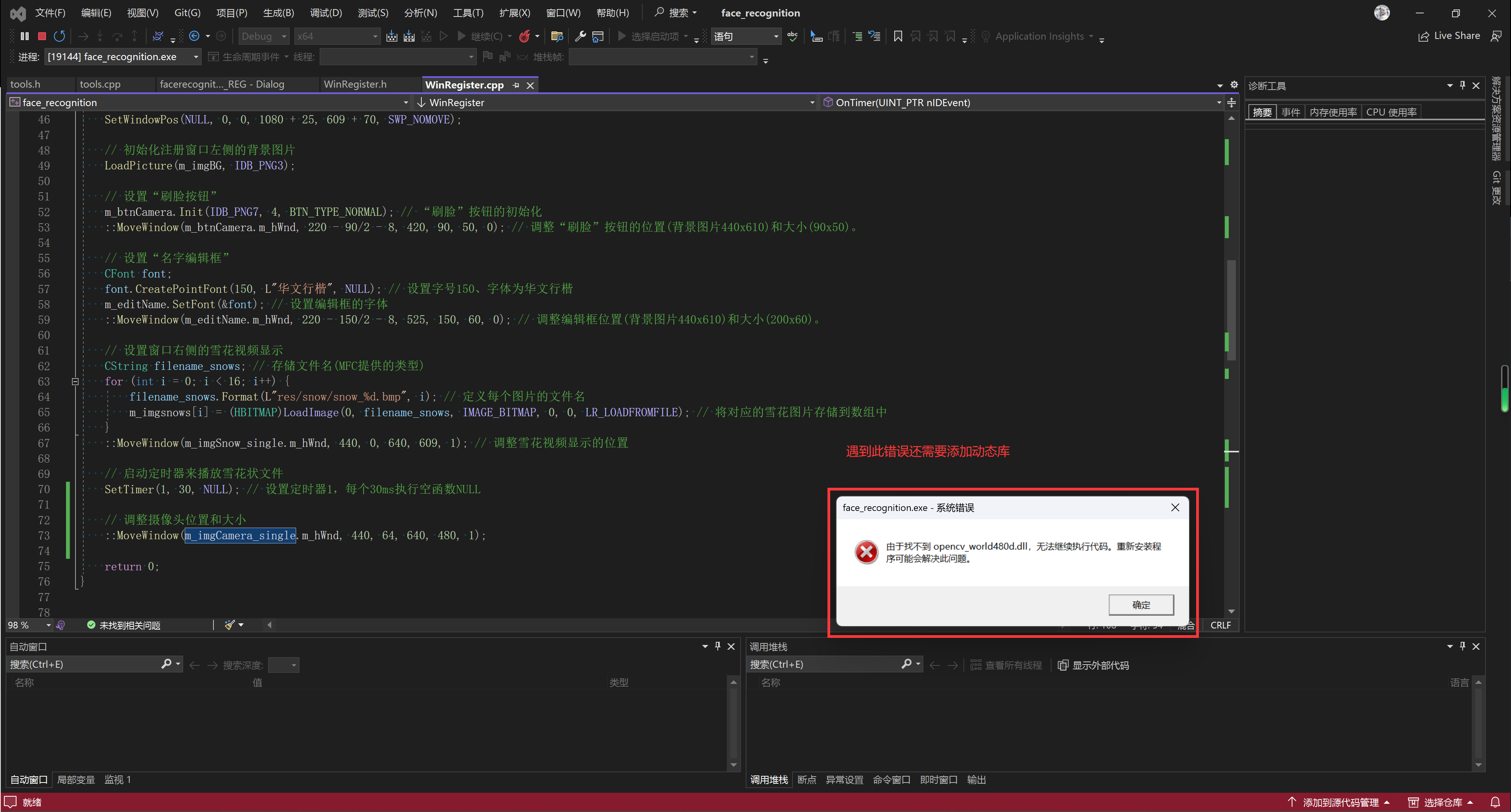
Task: Stop debugging using the red square icon
Action: [41, 36]
